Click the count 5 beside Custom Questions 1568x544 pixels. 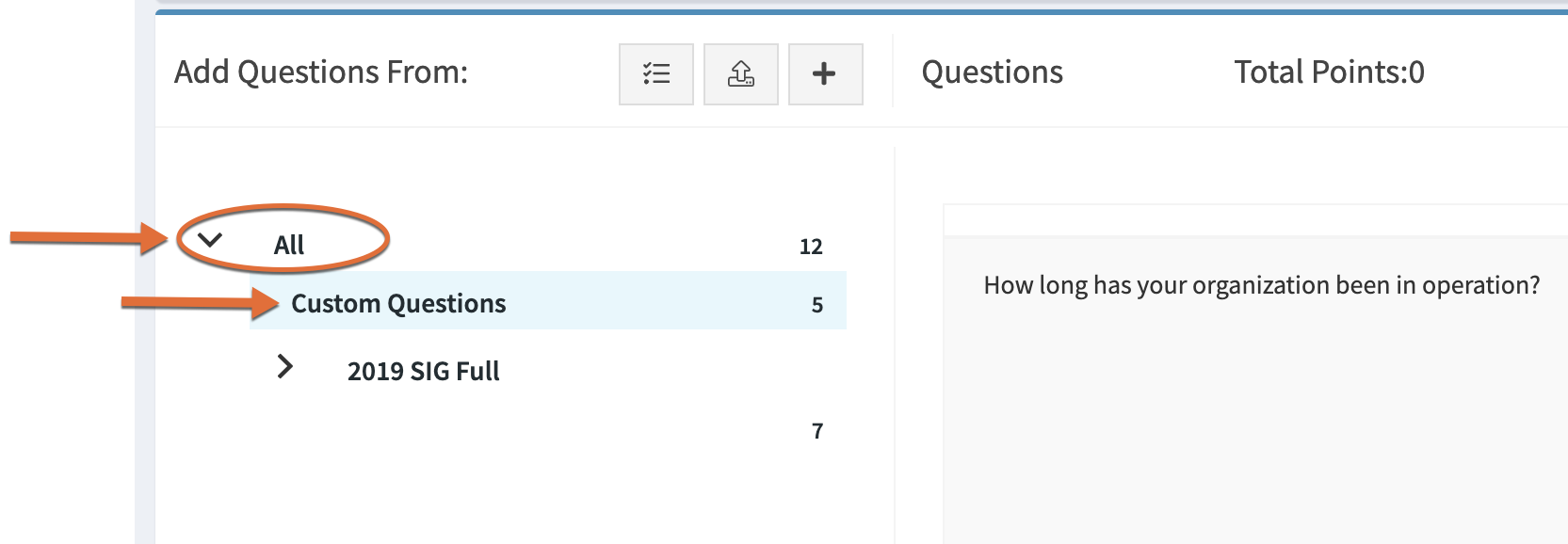(x=817, y=305)
